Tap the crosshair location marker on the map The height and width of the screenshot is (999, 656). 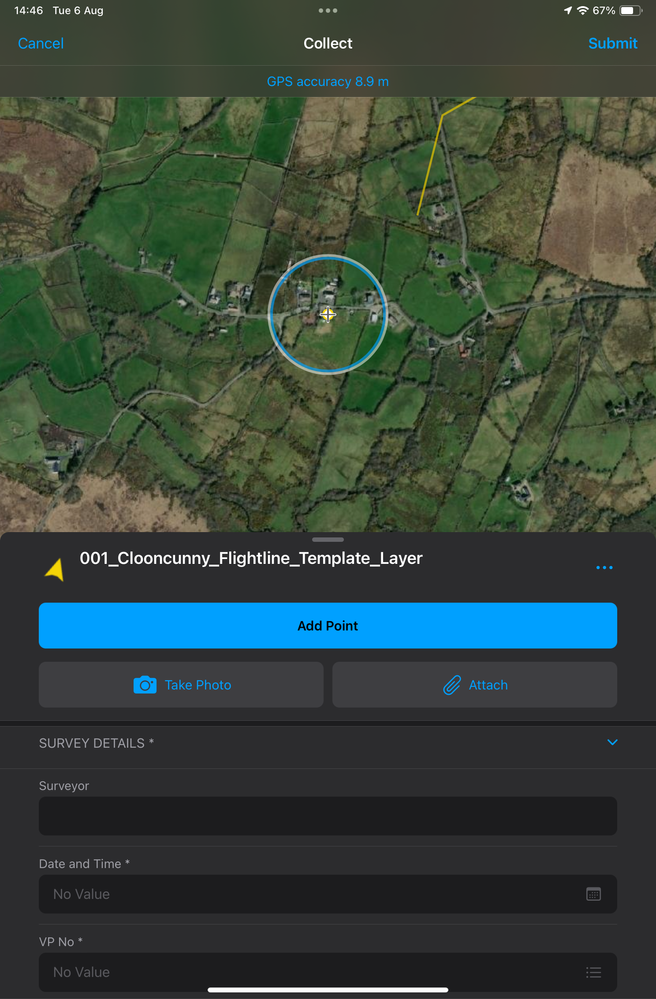327,314
